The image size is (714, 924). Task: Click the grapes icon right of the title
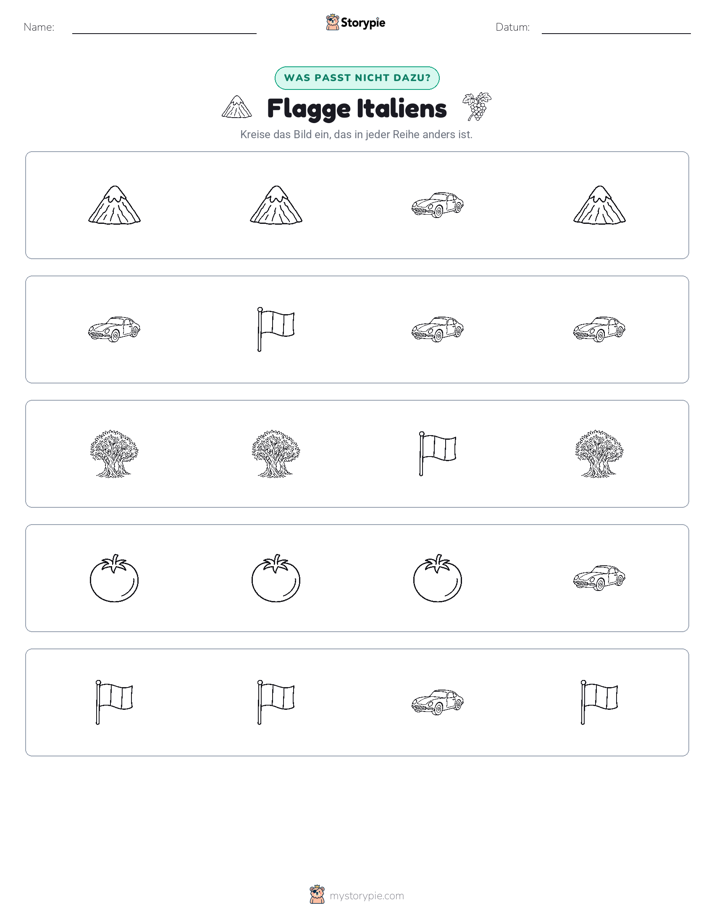click(x=477, y=107)
